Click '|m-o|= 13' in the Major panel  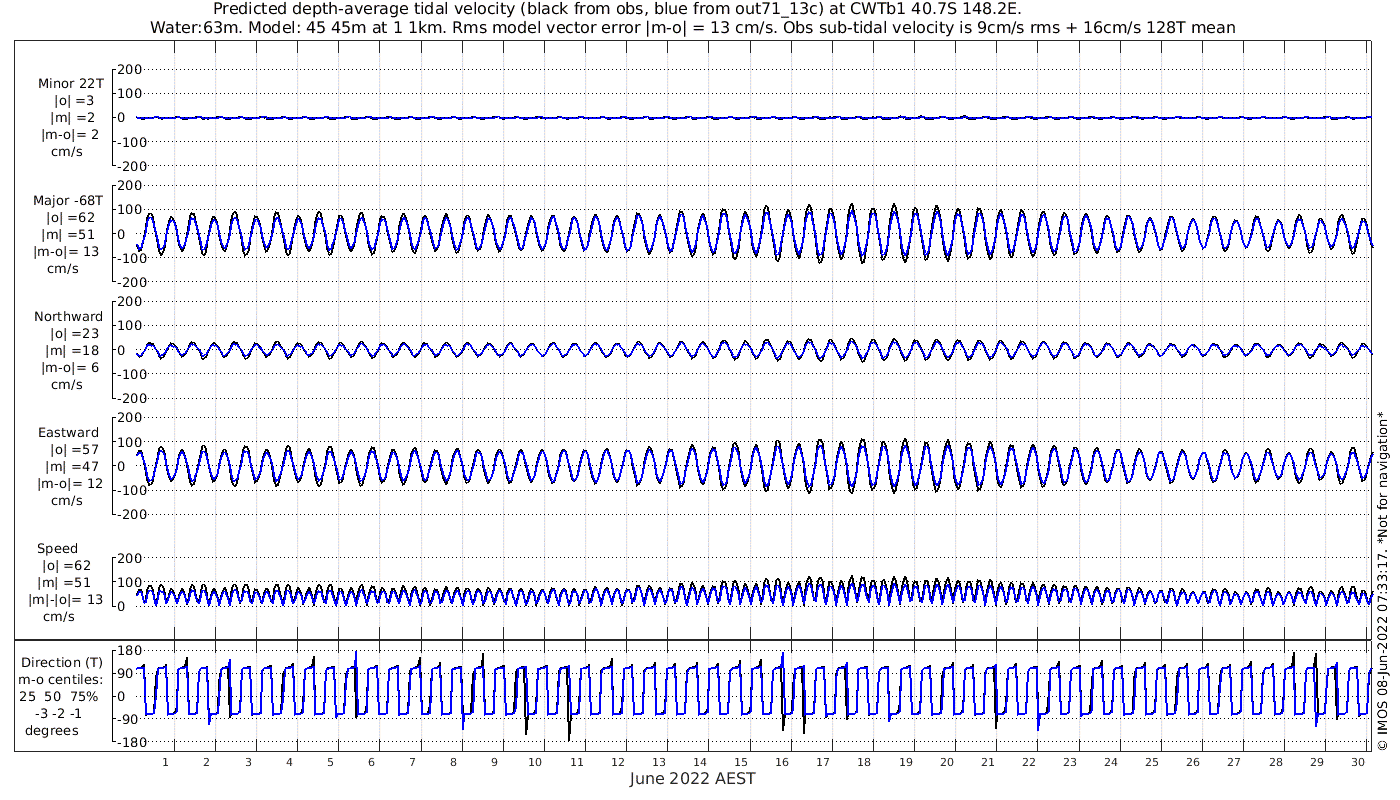(x=68, y=252)
